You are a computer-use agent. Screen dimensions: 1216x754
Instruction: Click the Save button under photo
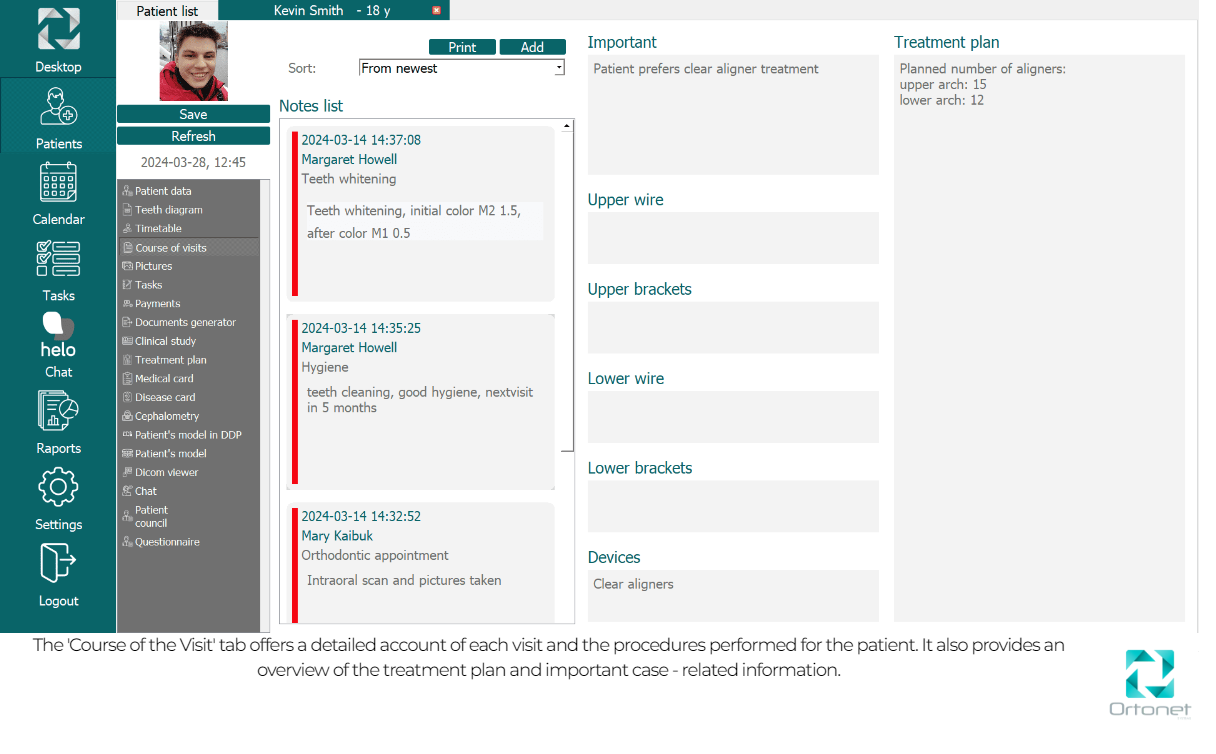tap(193, 115)
